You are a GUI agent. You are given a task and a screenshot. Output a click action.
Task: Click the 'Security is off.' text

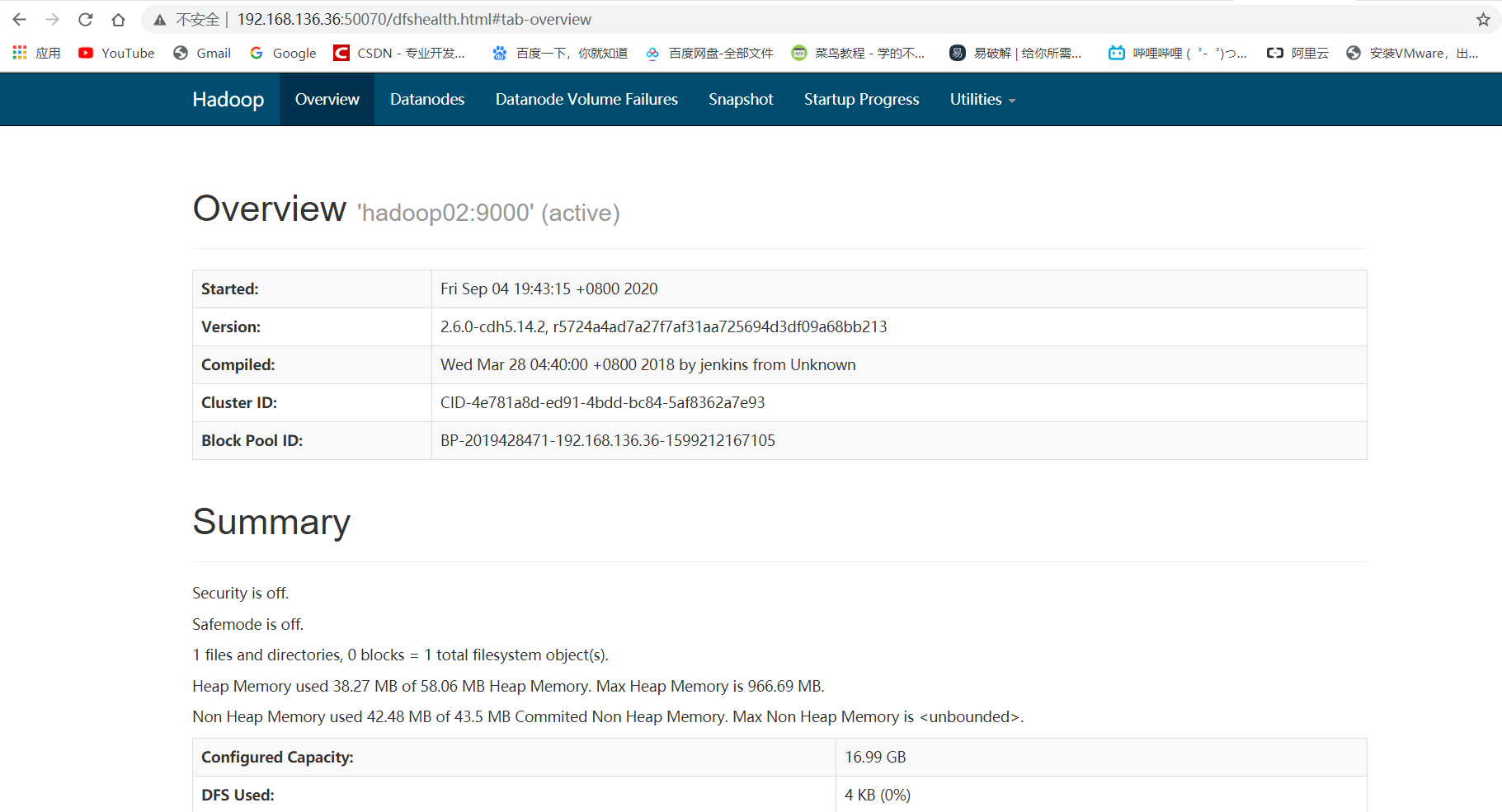(241, 593)
